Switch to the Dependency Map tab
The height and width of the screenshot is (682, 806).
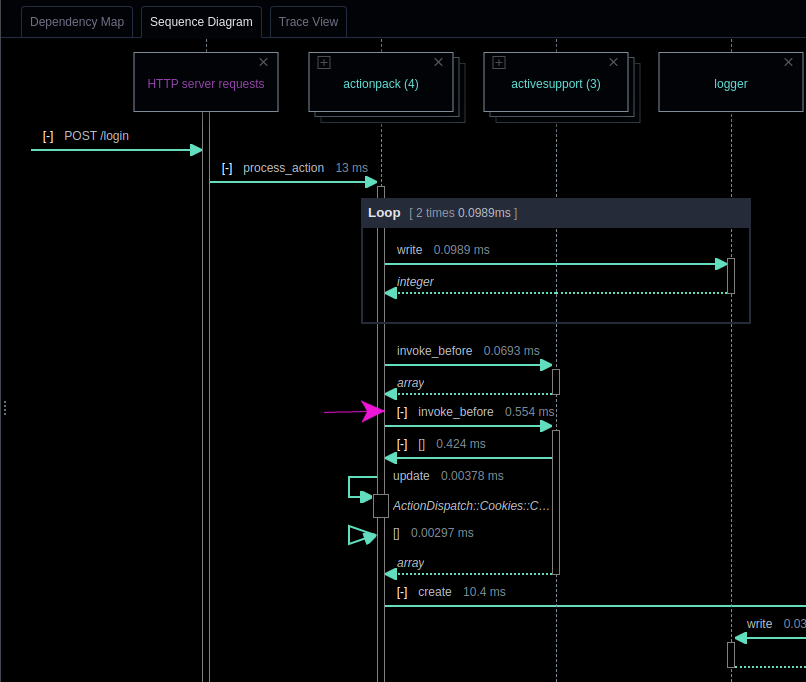(77, 21)
